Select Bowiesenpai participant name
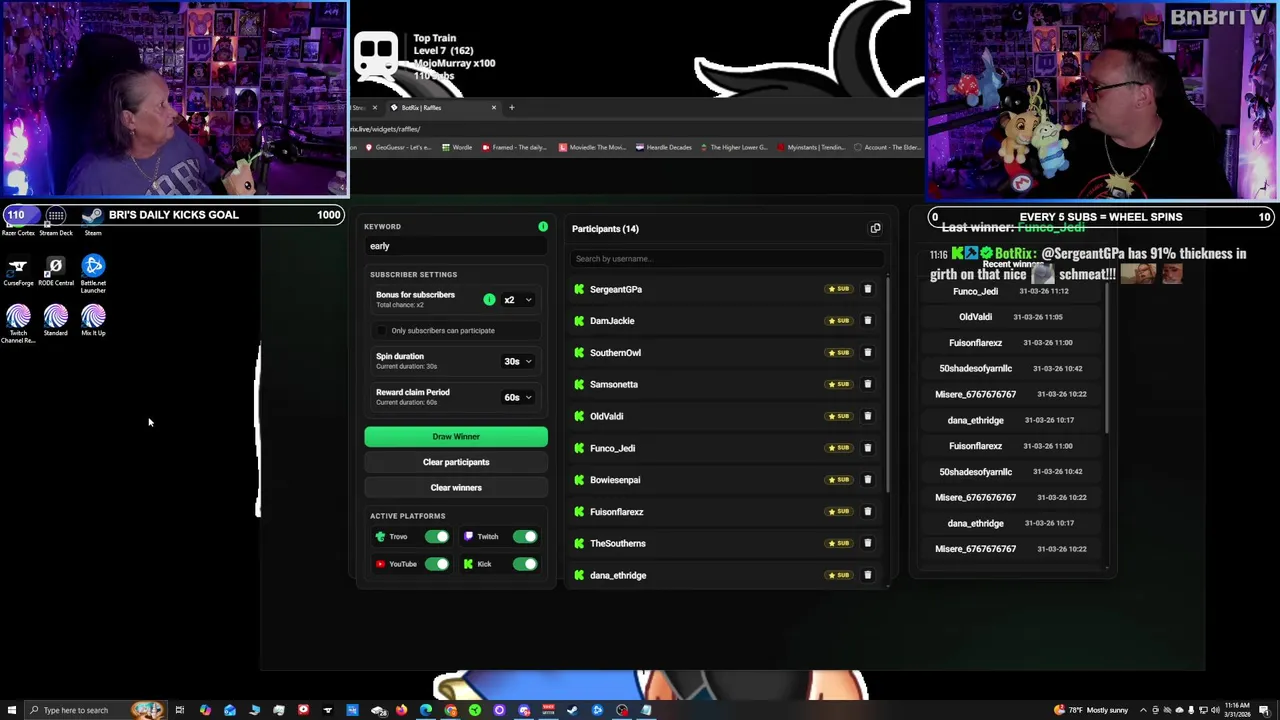Viewport: 1280px width, 720px height. point(615,480)
